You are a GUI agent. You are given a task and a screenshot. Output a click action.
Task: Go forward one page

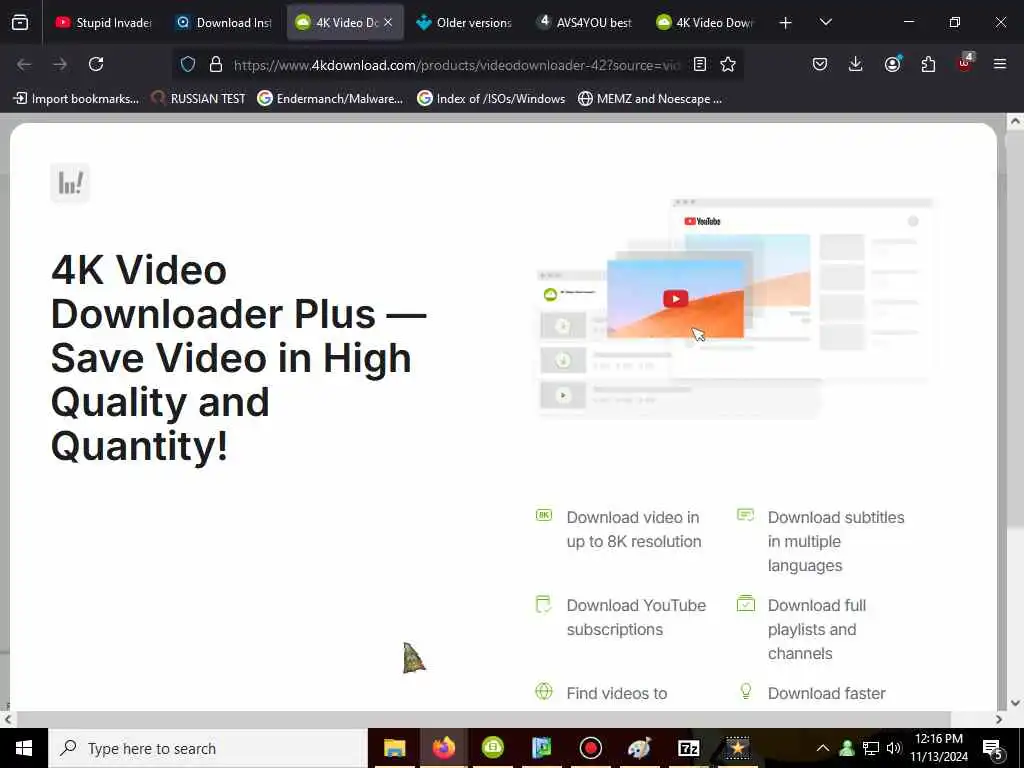(60, 64)
